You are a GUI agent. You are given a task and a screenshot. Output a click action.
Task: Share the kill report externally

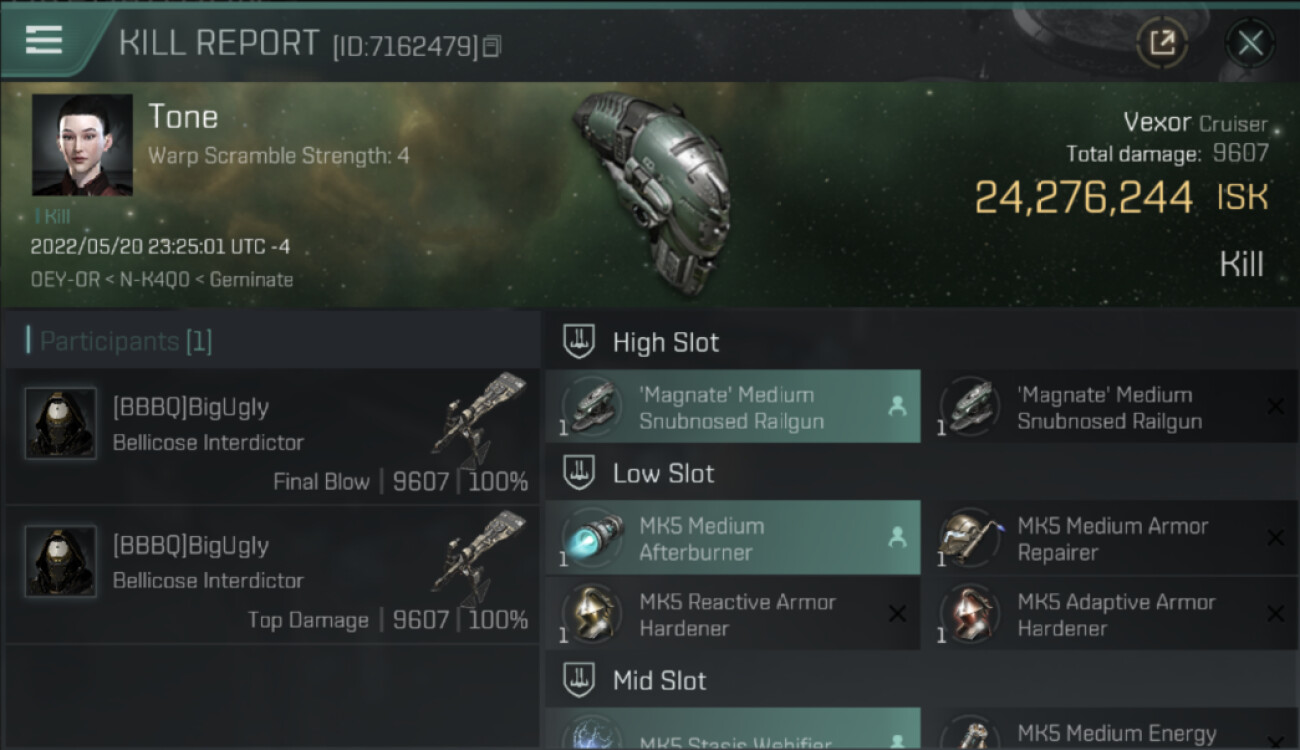1162,43
